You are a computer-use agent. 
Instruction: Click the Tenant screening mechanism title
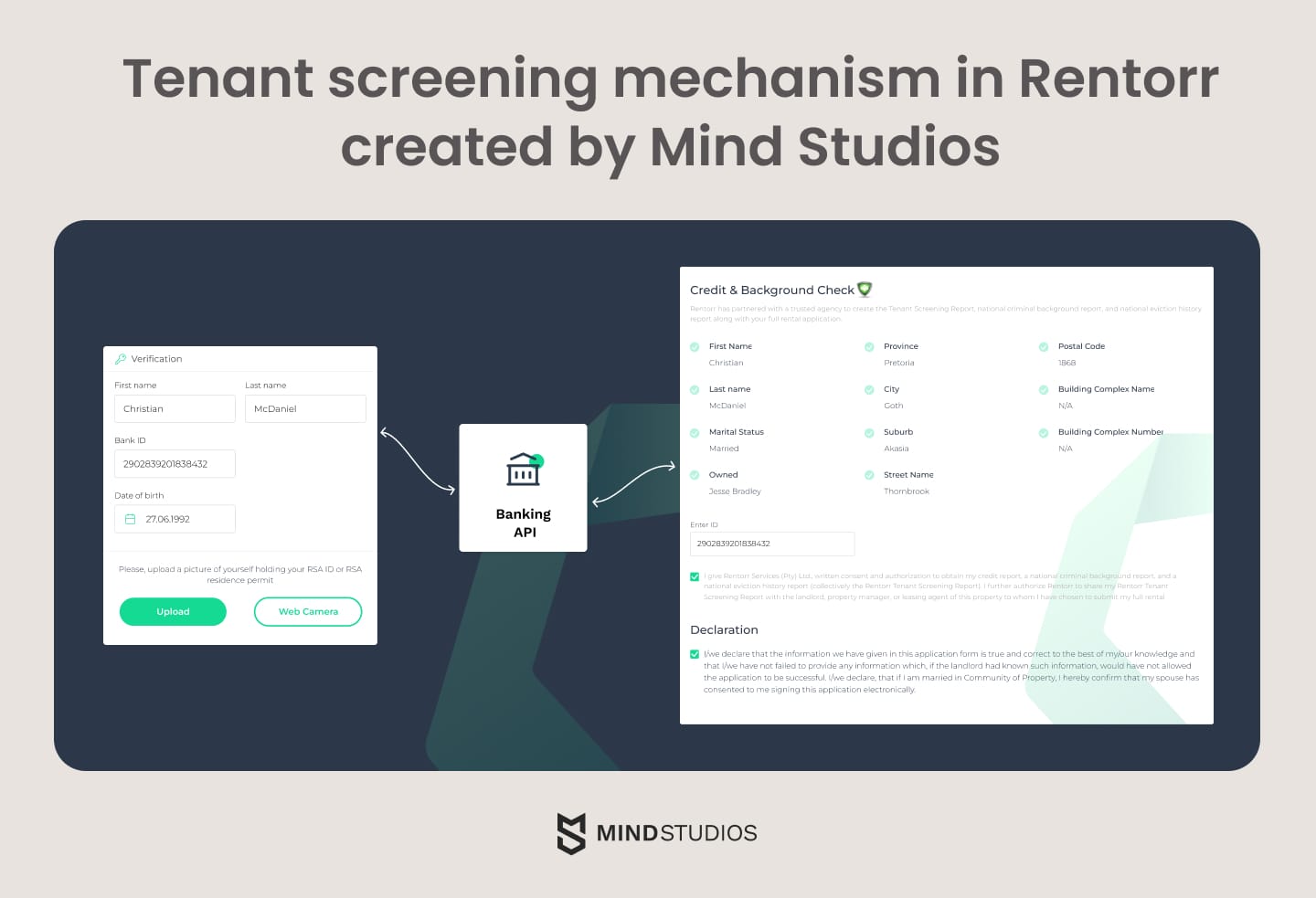tap(671, 112)
